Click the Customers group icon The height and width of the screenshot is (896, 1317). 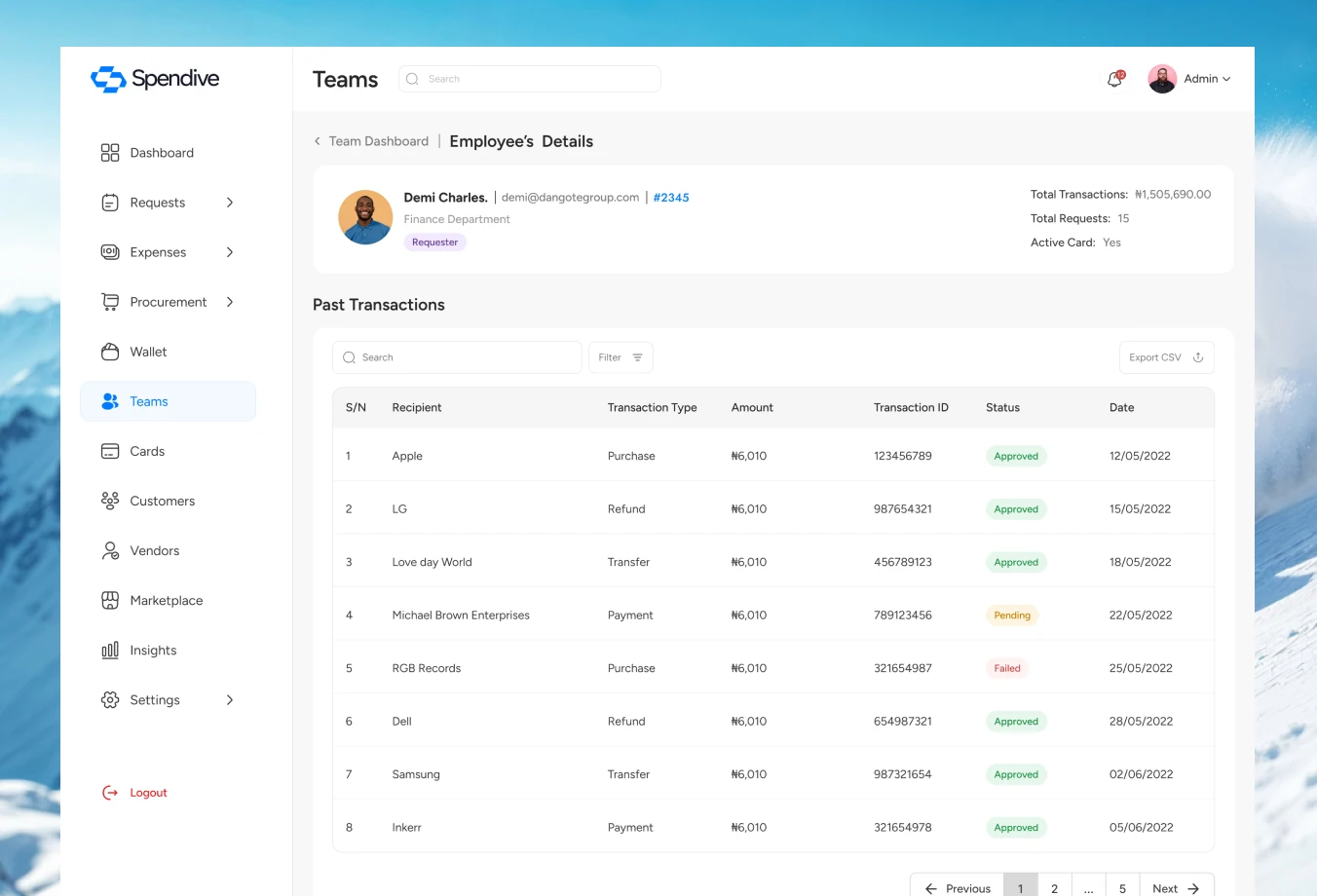click(110, 501)
